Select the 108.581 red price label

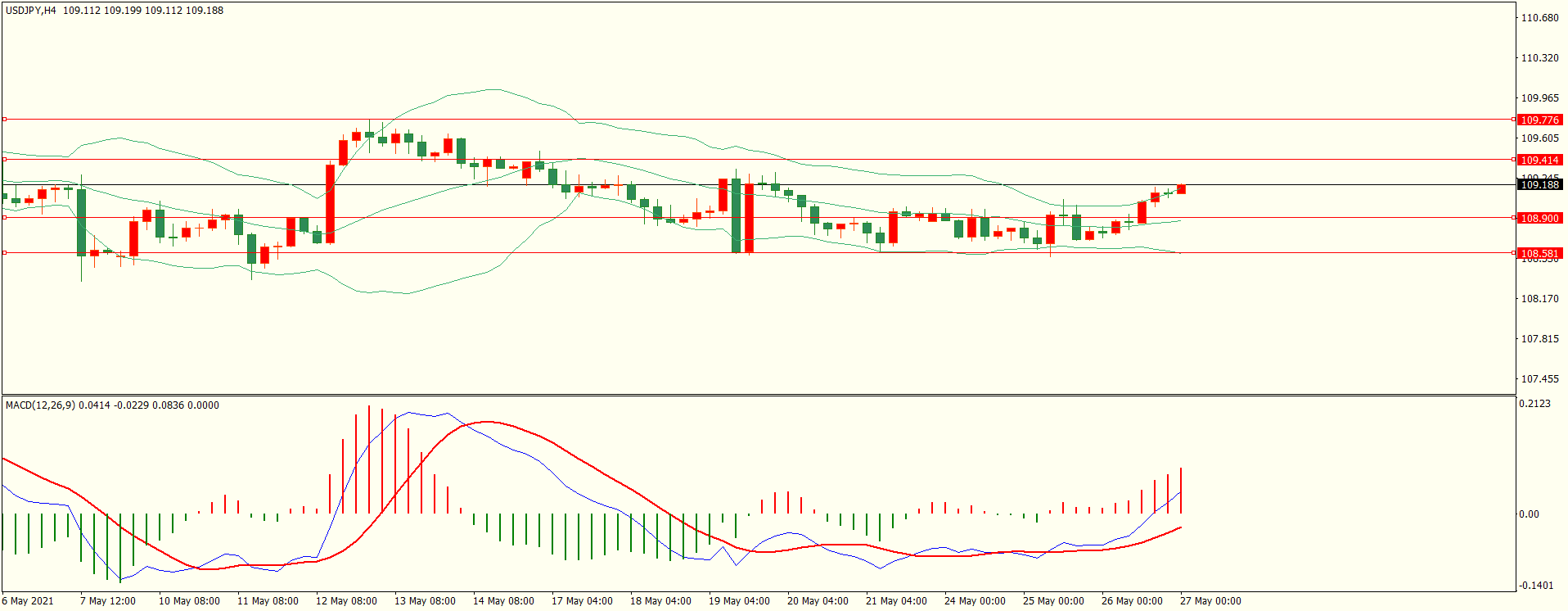coord(1539,253)
